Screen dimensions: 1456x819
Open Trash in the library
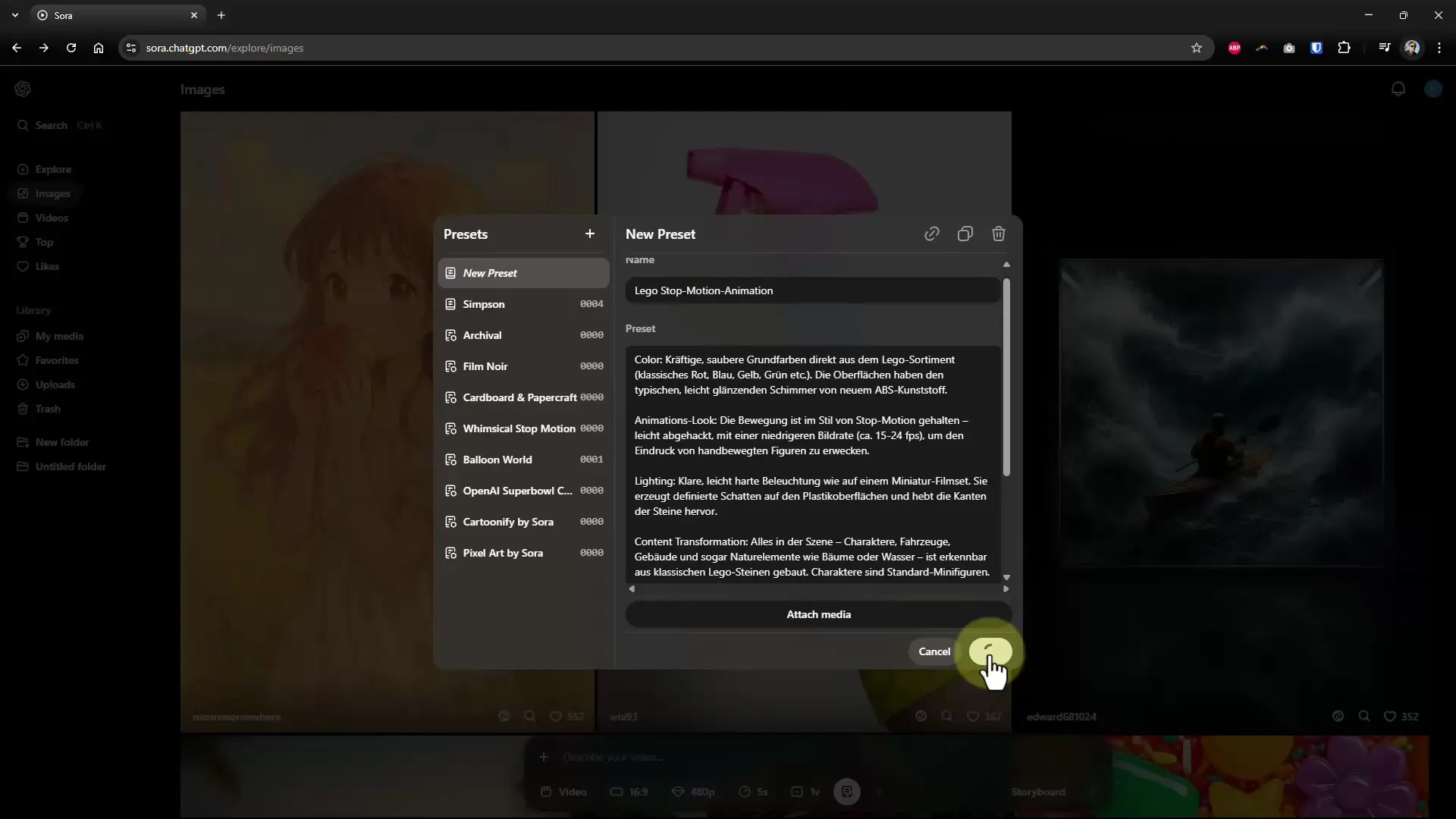(x=39, y=409)
